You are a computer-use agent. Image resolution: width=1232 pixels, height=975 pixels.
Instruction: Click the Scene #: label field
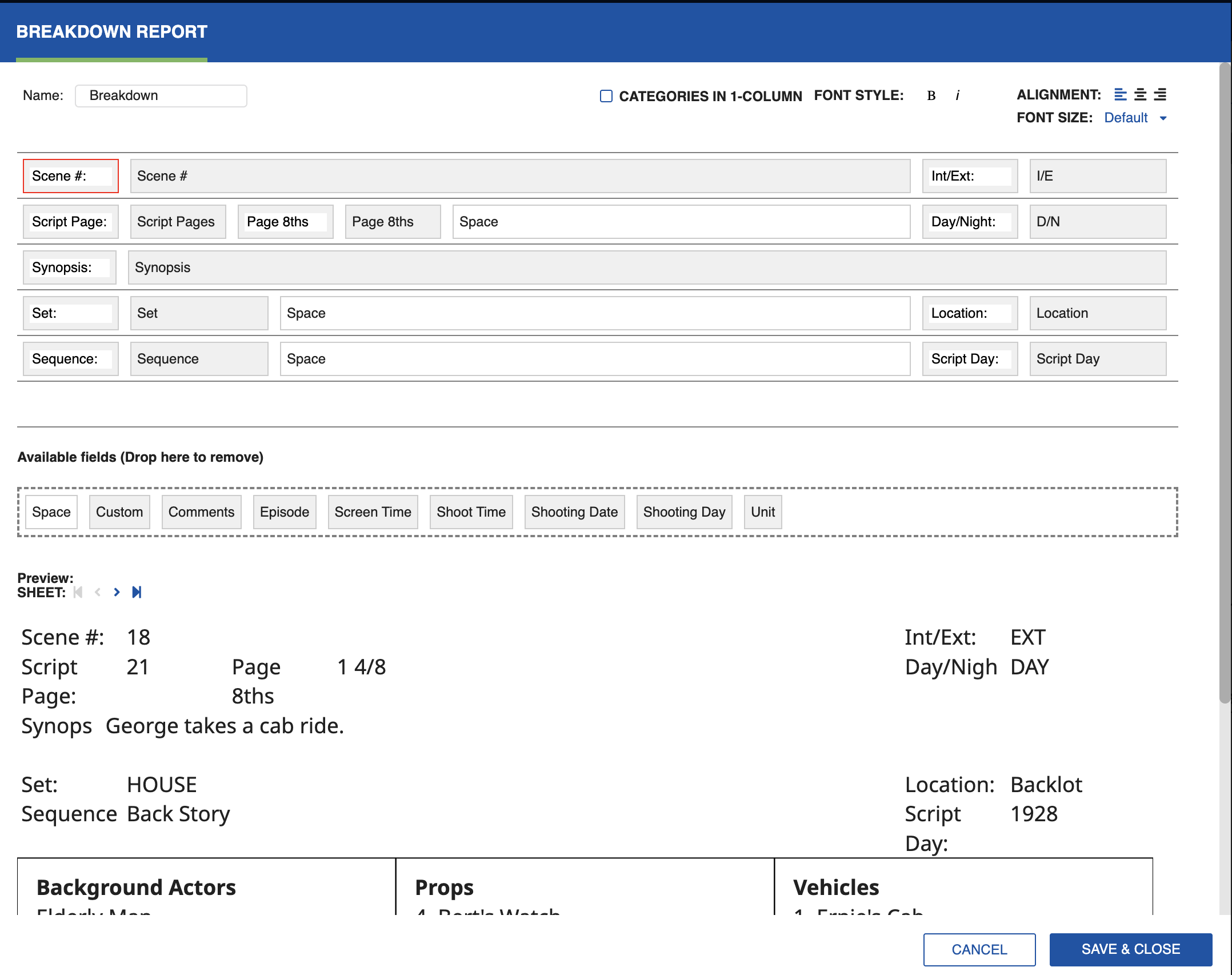click(x=70, y=176)
